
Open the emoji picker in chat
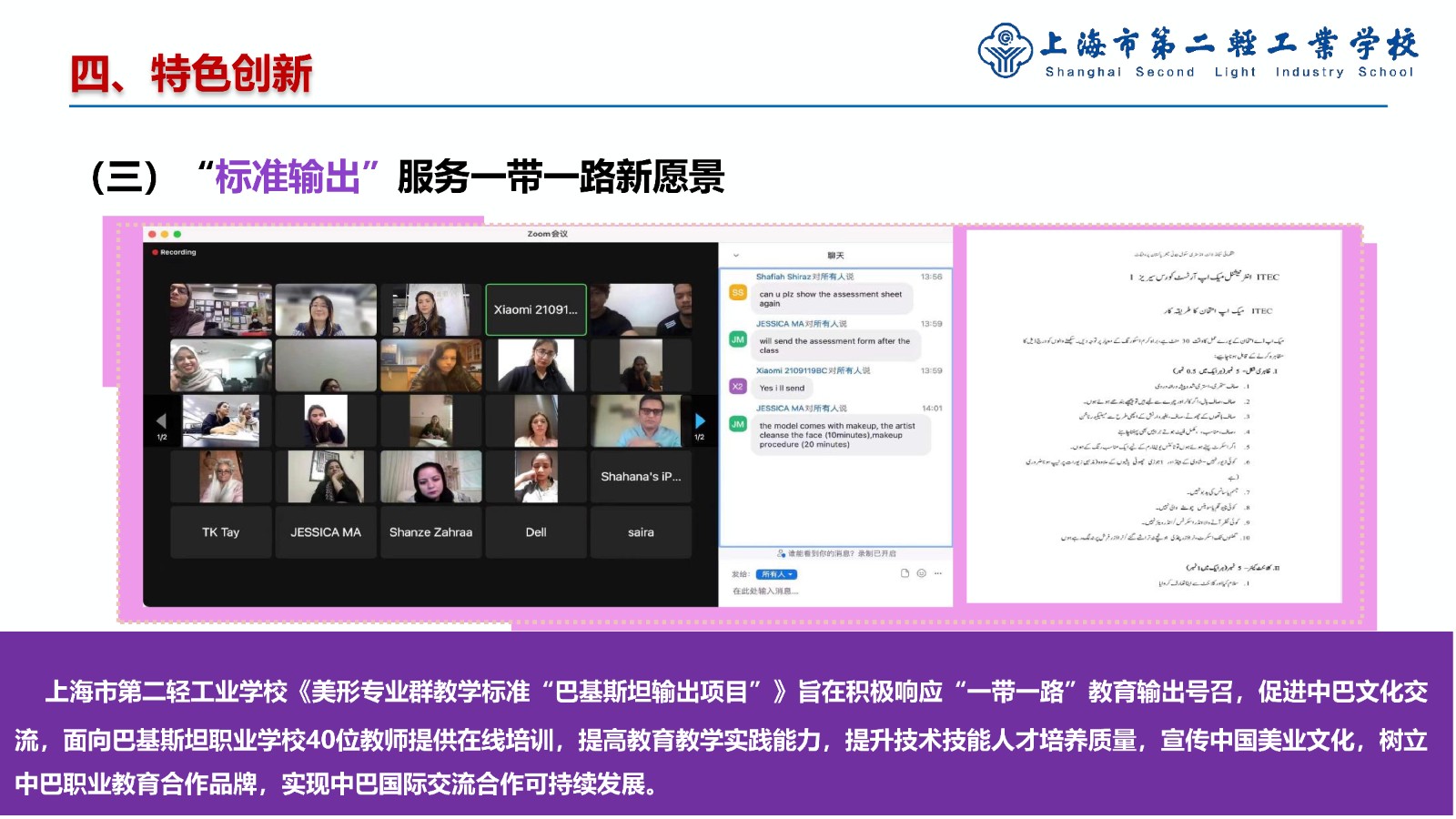[x=921, y=573]
